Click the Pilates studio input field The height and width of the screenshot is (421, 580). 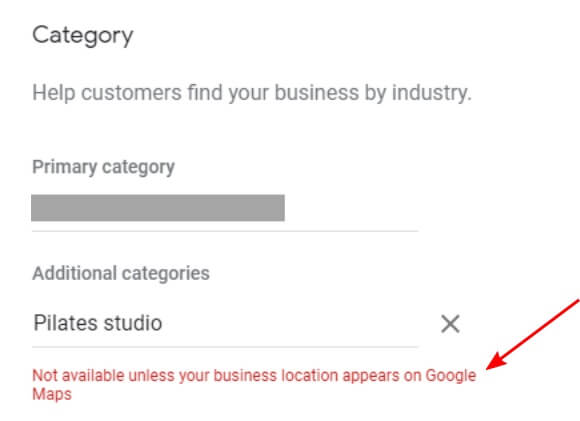[x=225, y=323]
